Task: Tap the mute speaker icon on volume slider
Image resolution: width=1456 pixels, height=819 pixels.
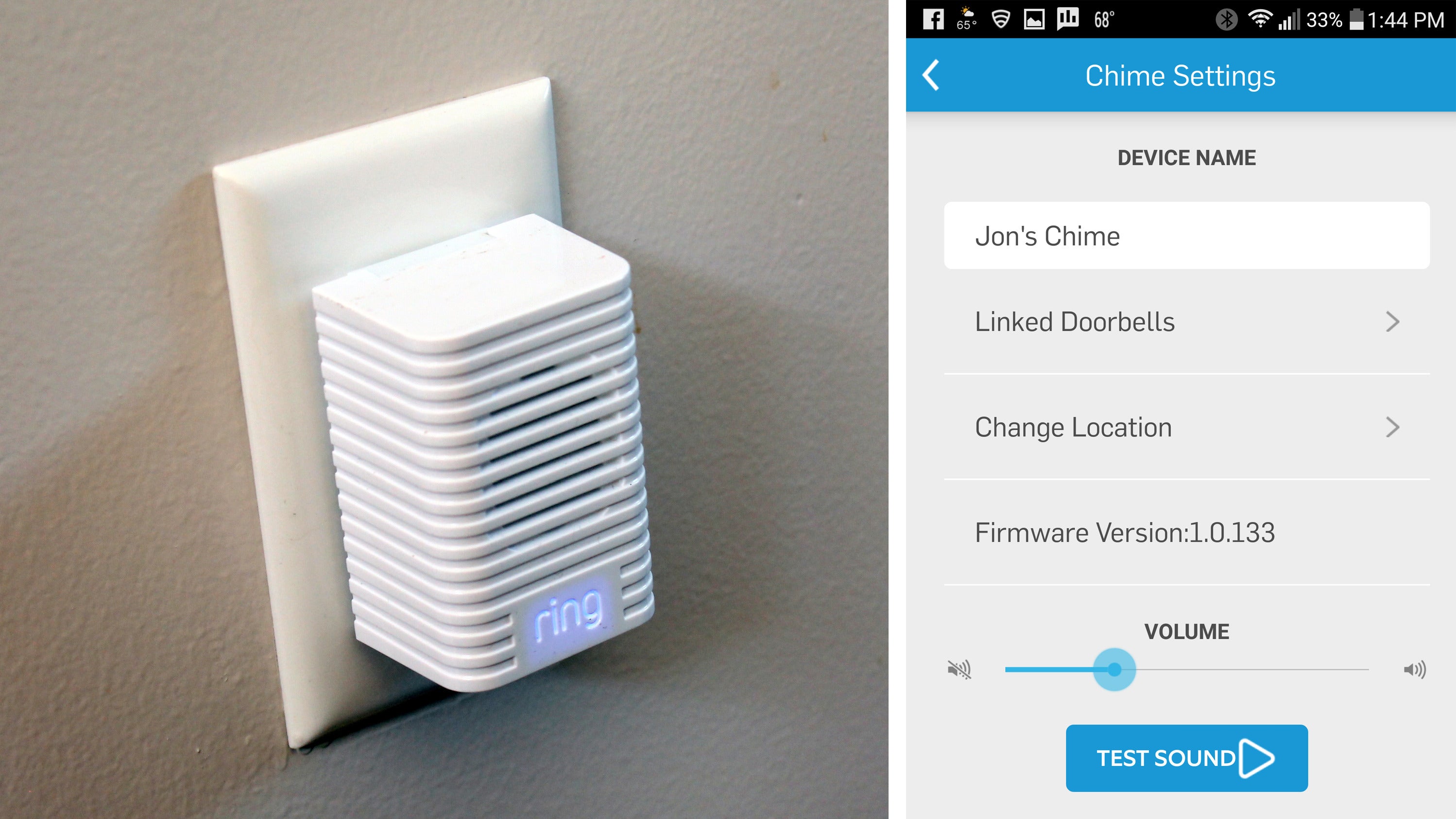Action: (x=957, y=669)
